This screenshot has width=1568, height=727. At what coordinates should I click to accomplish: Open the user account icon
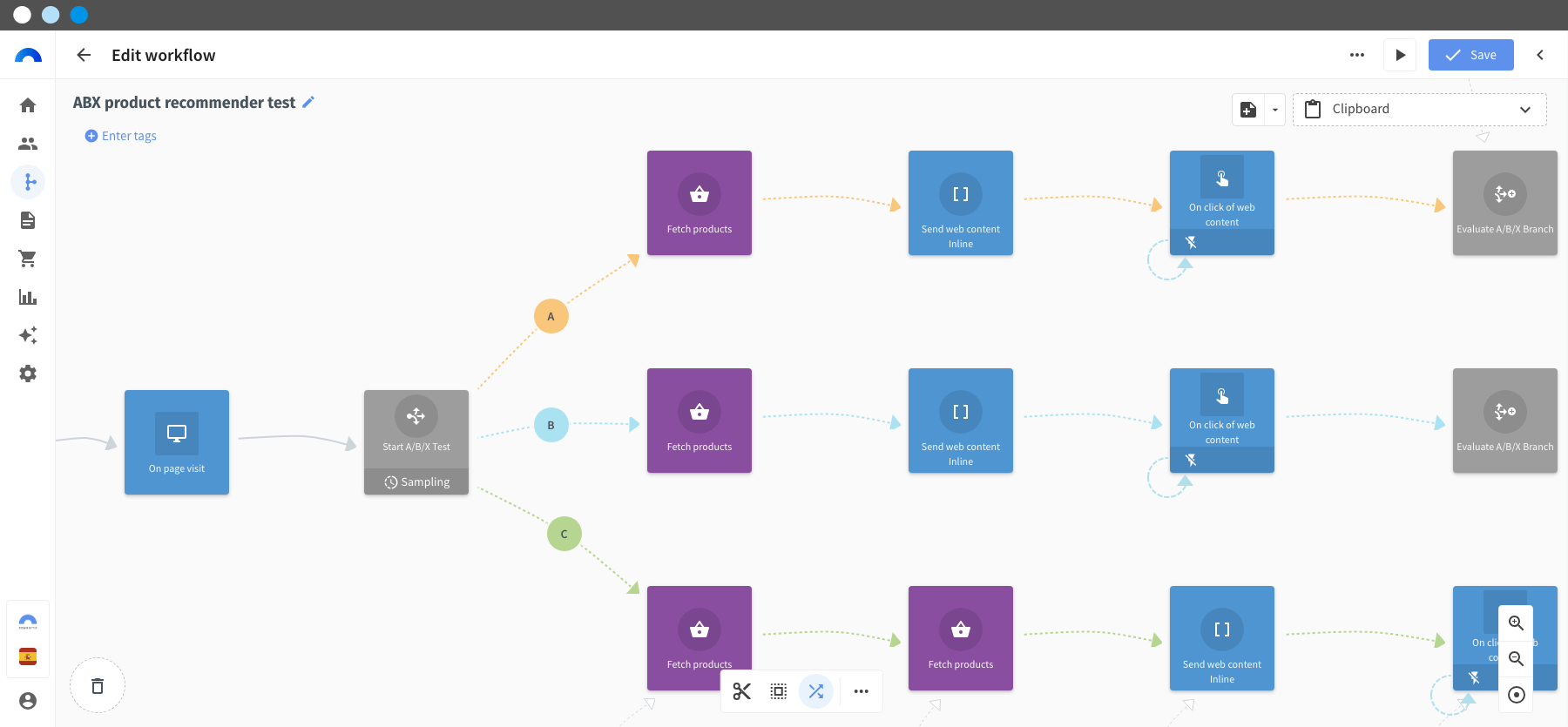click(x=28, y=701)
